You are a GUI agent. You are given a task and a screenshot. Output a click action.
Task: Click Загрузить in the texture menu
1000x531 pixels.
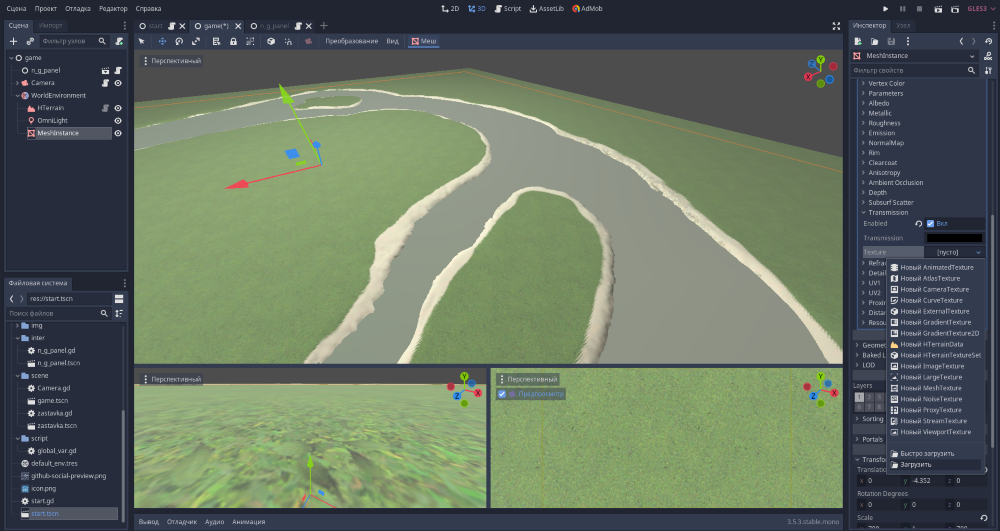coord(915,464)
